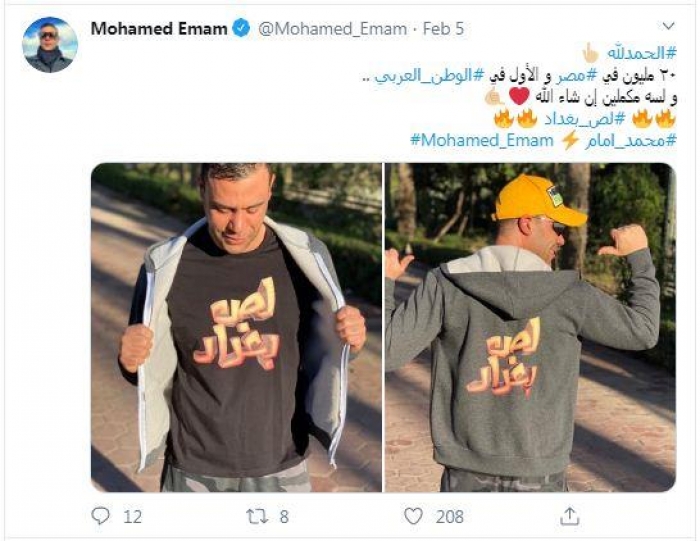Click the 208 likes count

450,517
